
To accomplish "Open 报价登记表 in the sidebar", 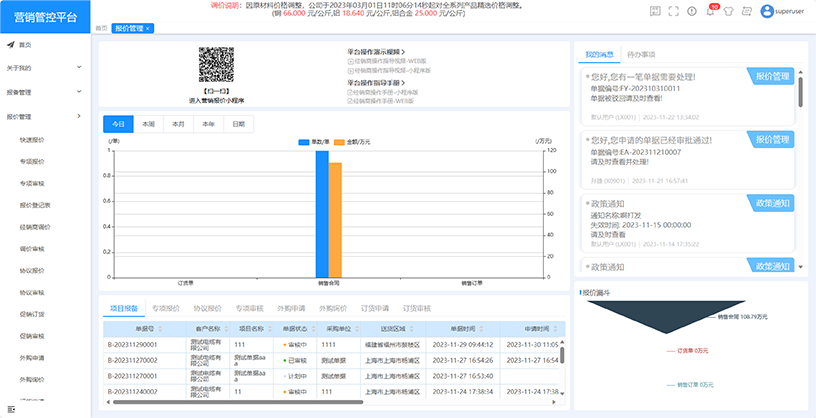I will coord(35,205).
